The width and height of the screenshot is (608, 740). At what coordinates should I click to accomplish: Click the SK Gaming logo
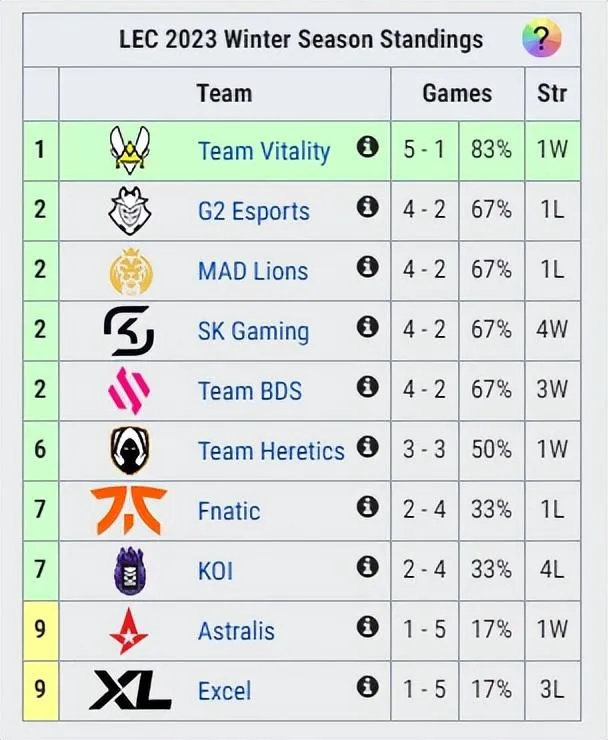click(x=130, y=331)
